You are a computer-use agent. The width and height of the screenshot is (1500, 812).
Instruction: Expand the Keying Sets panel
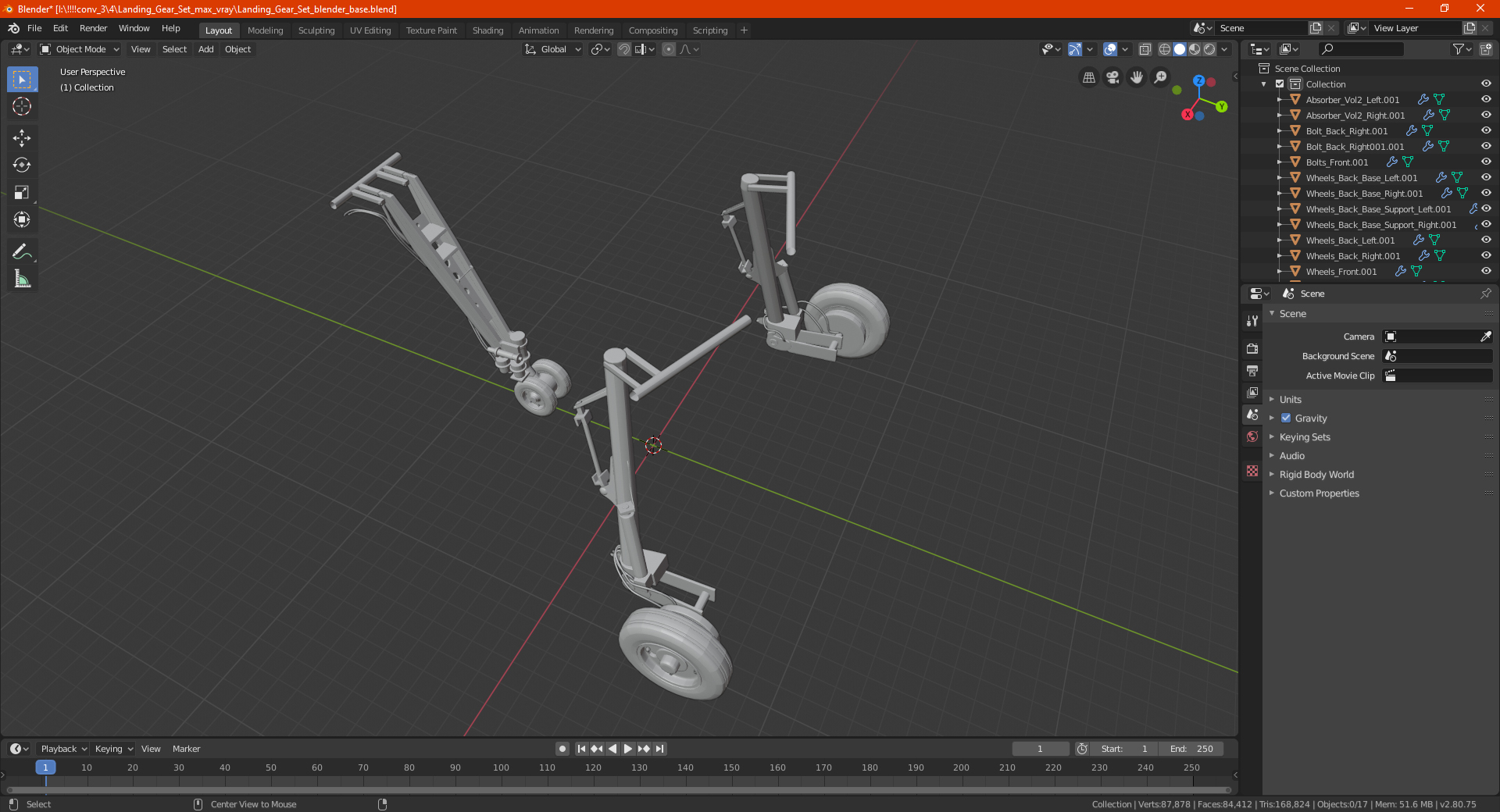tap(1304, 436)
